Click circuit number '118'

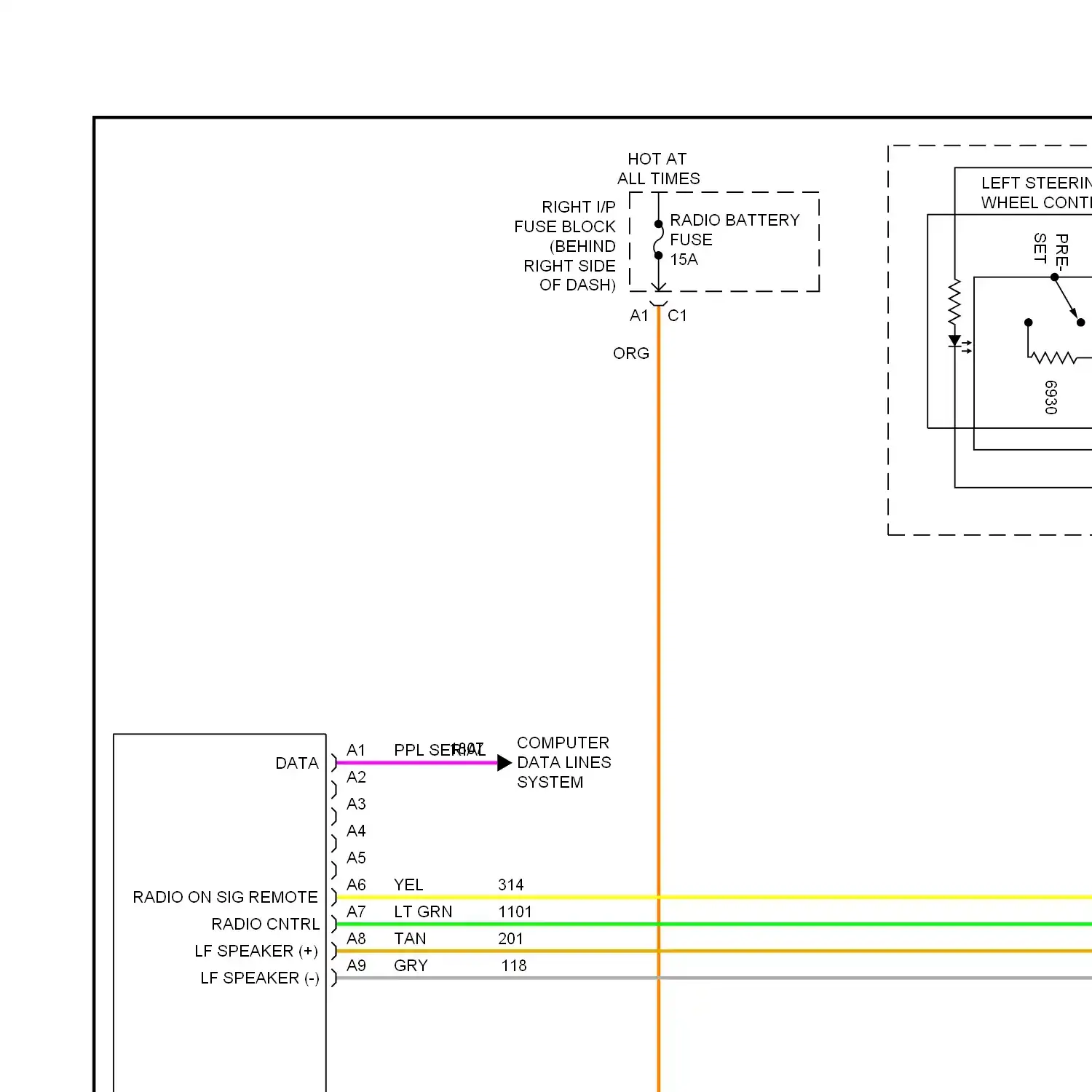click(514, 965)
